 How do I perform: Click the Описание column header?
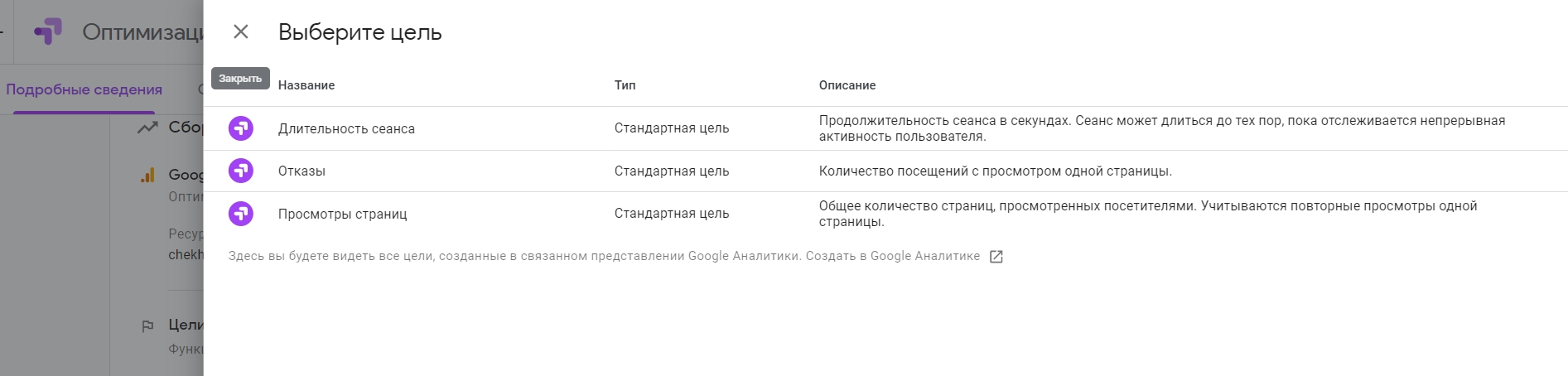click(x=847, y=85)
